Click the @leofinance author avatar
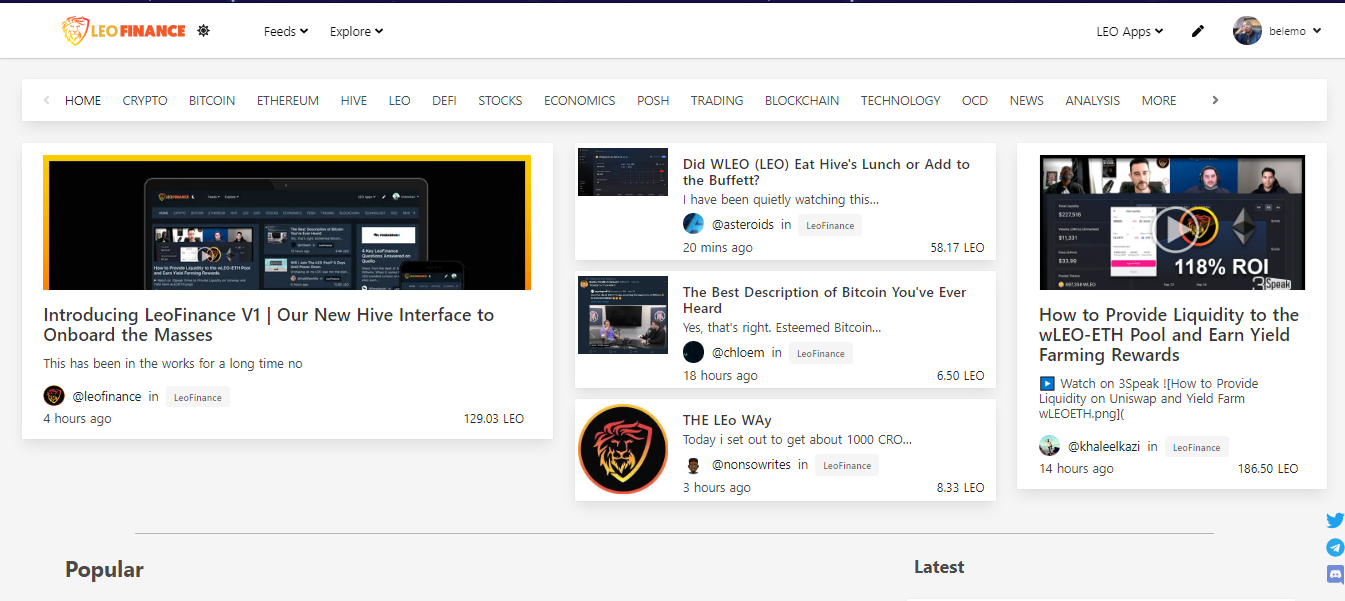 click(54, 396)
